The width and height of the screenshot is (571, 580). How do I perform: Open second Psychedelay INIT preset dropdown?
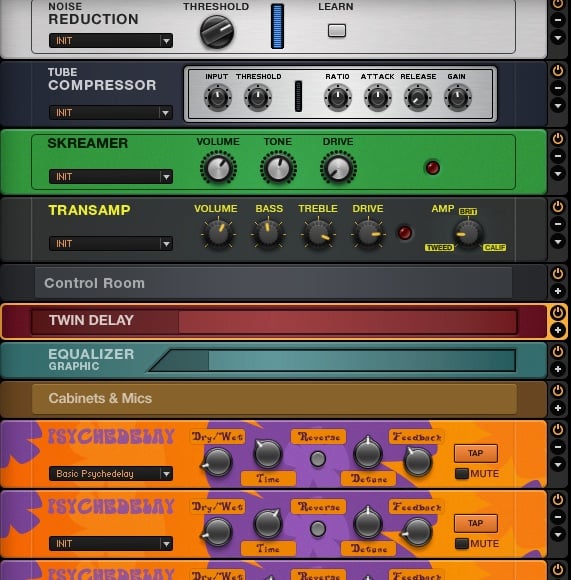pyautogui.click(x=111, y=543)
